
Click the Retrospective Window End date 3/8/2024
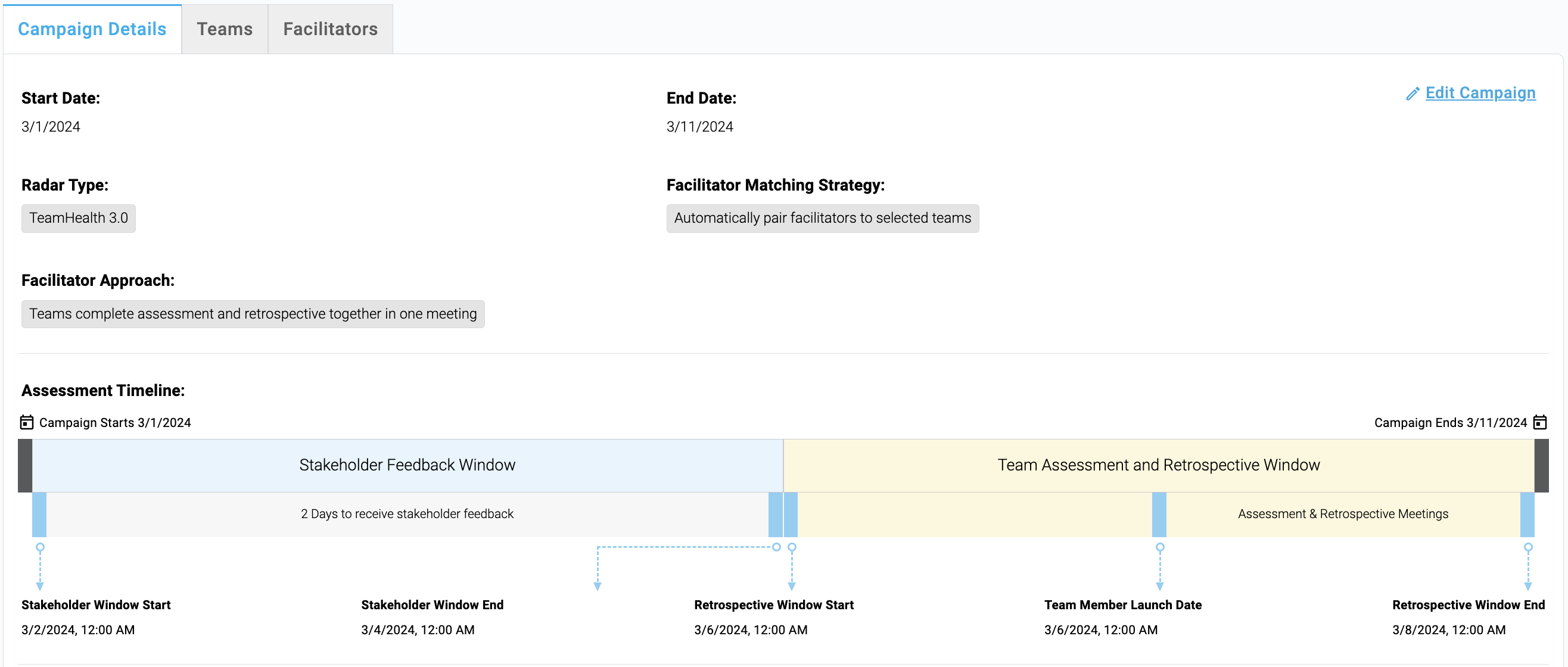[1449, 630]
